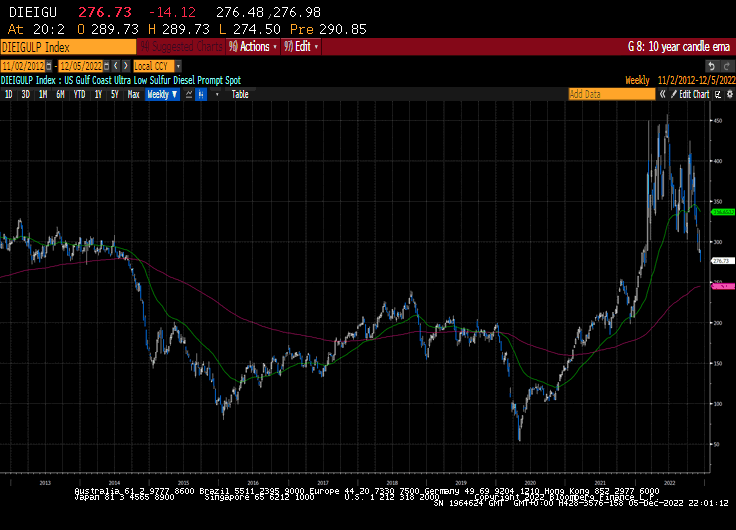The height and width of the screenshot is (530, 736).
Task: Open the start date calendar picker icon
Action: pos(48,66)
